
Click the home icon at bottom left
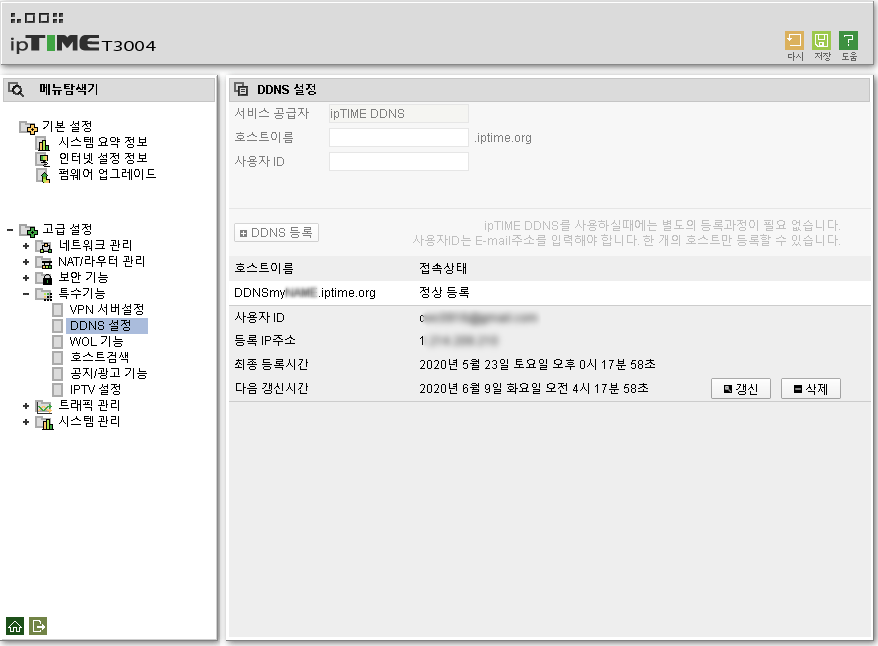[x=15, y=626]
